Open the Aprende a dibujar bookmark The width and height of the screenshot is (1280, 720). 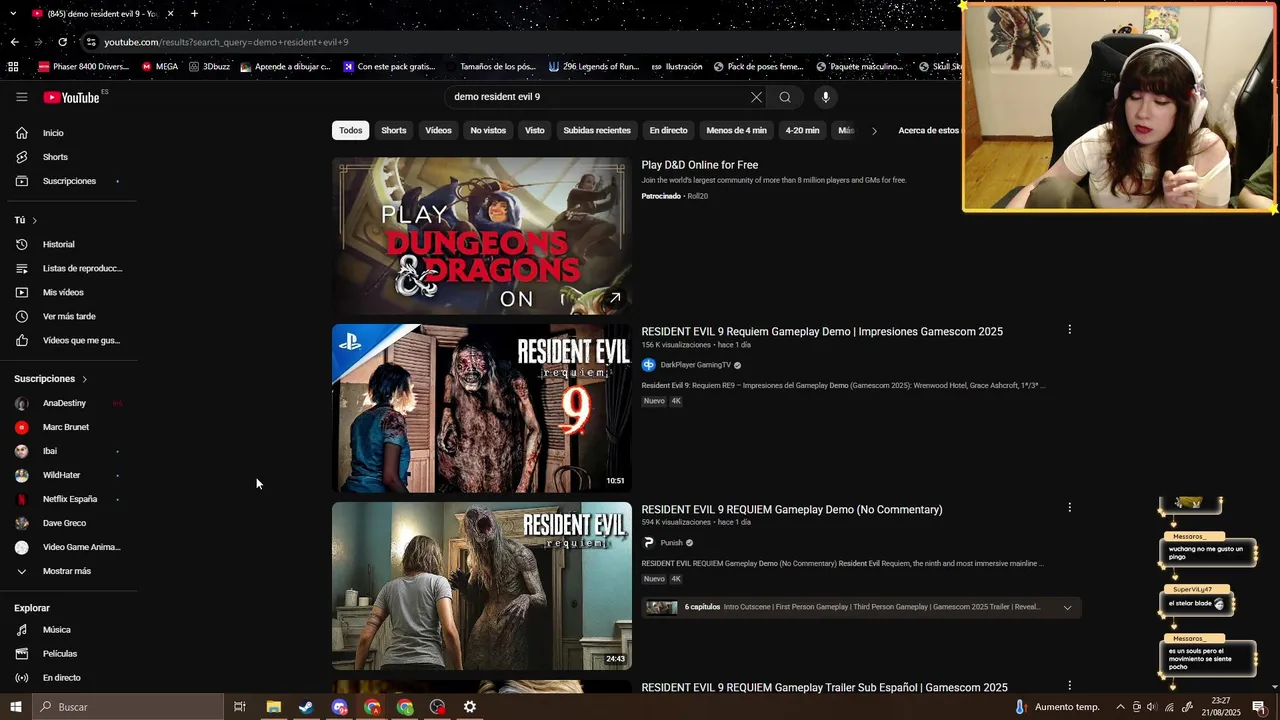pos(285,67)
